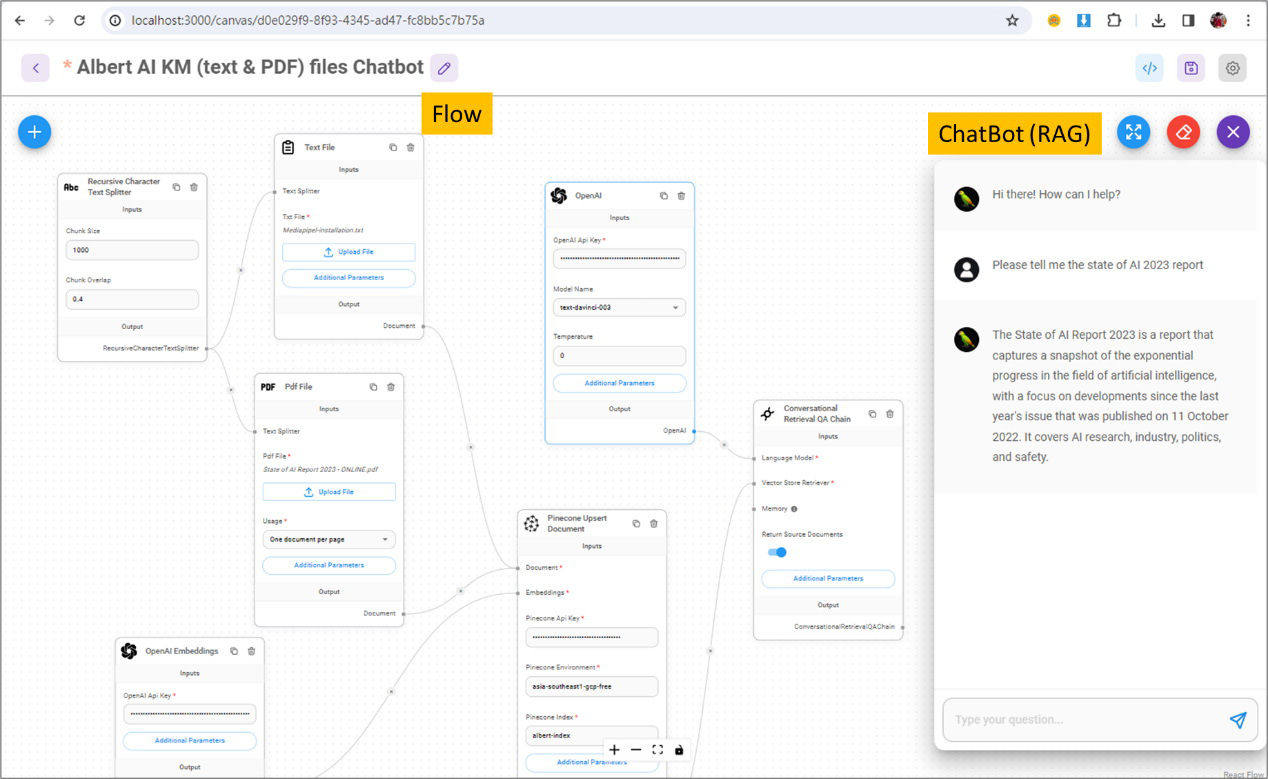Toggle canvas interactivity lock
1268x779 pixels.
(679, 750)
